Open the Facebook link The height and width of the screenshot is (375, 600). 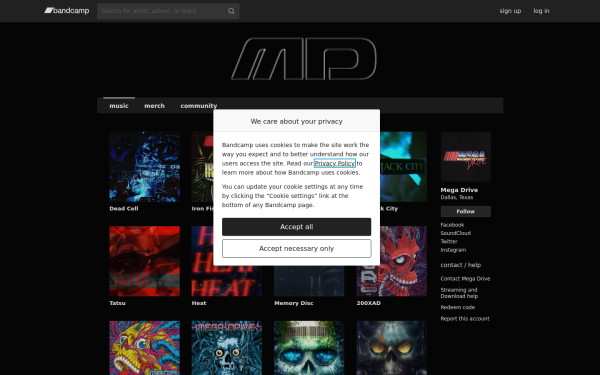(x=452, y=225)
